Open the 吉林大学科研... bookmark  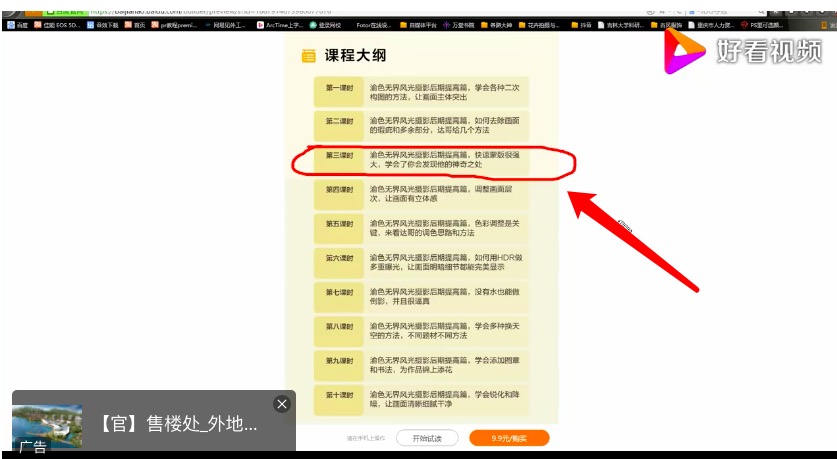(621, 25)
